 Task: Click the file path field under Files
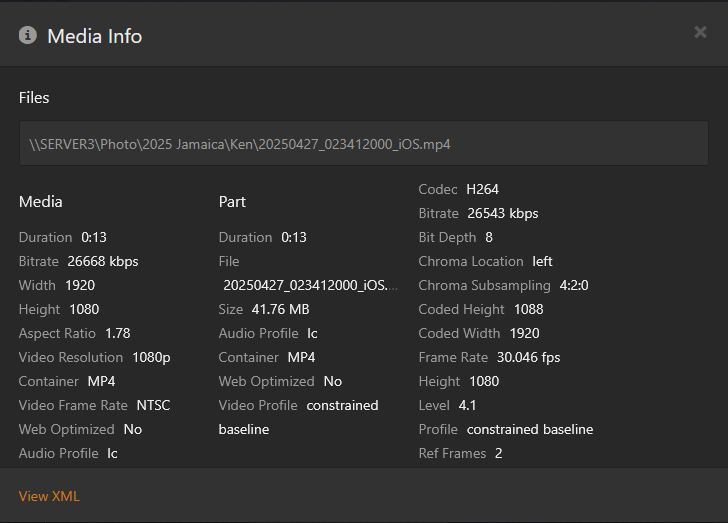(x=363, y=144)
